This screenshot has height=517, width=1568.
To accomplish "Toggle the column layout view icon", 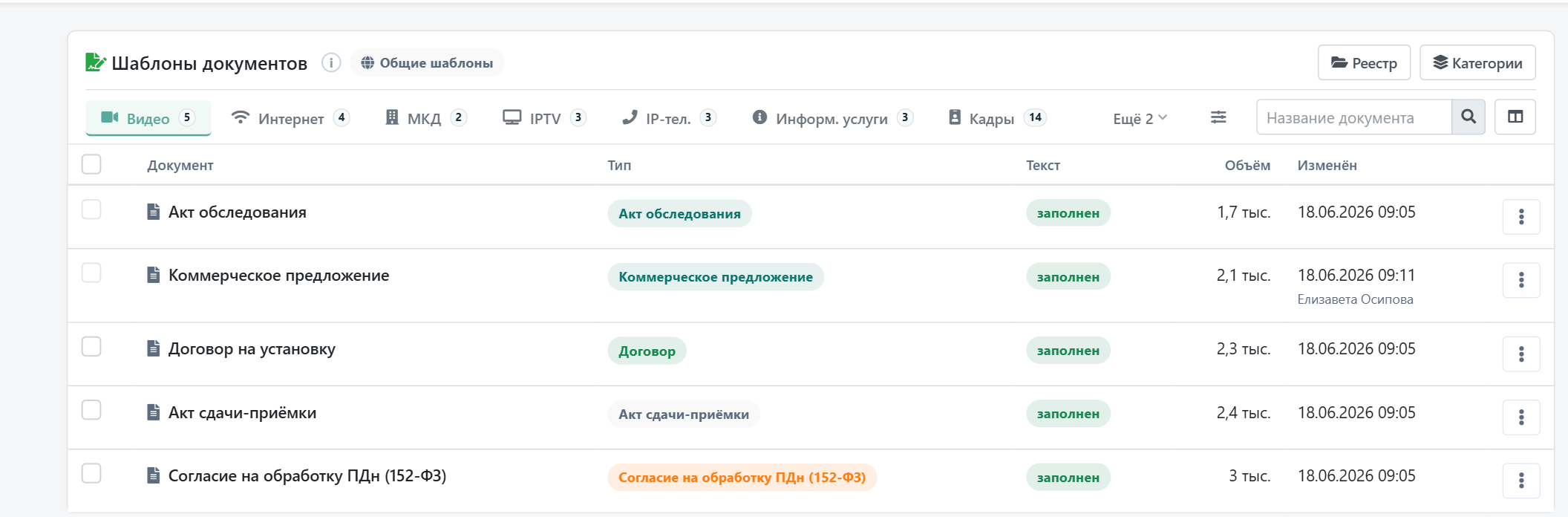I will coord(1515,117).
